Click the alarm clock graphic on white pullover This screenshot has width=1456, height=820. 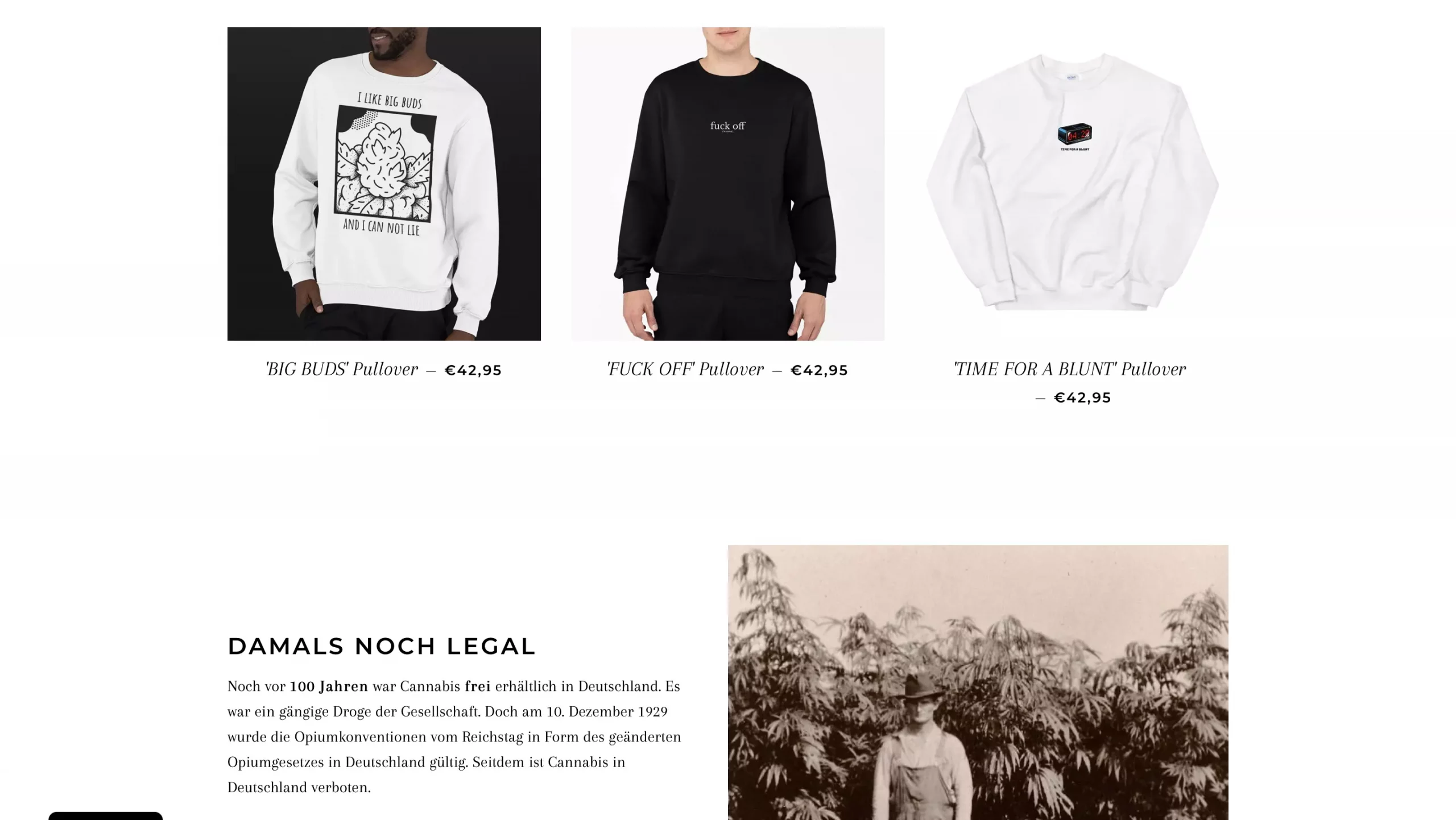[1074, 134]
